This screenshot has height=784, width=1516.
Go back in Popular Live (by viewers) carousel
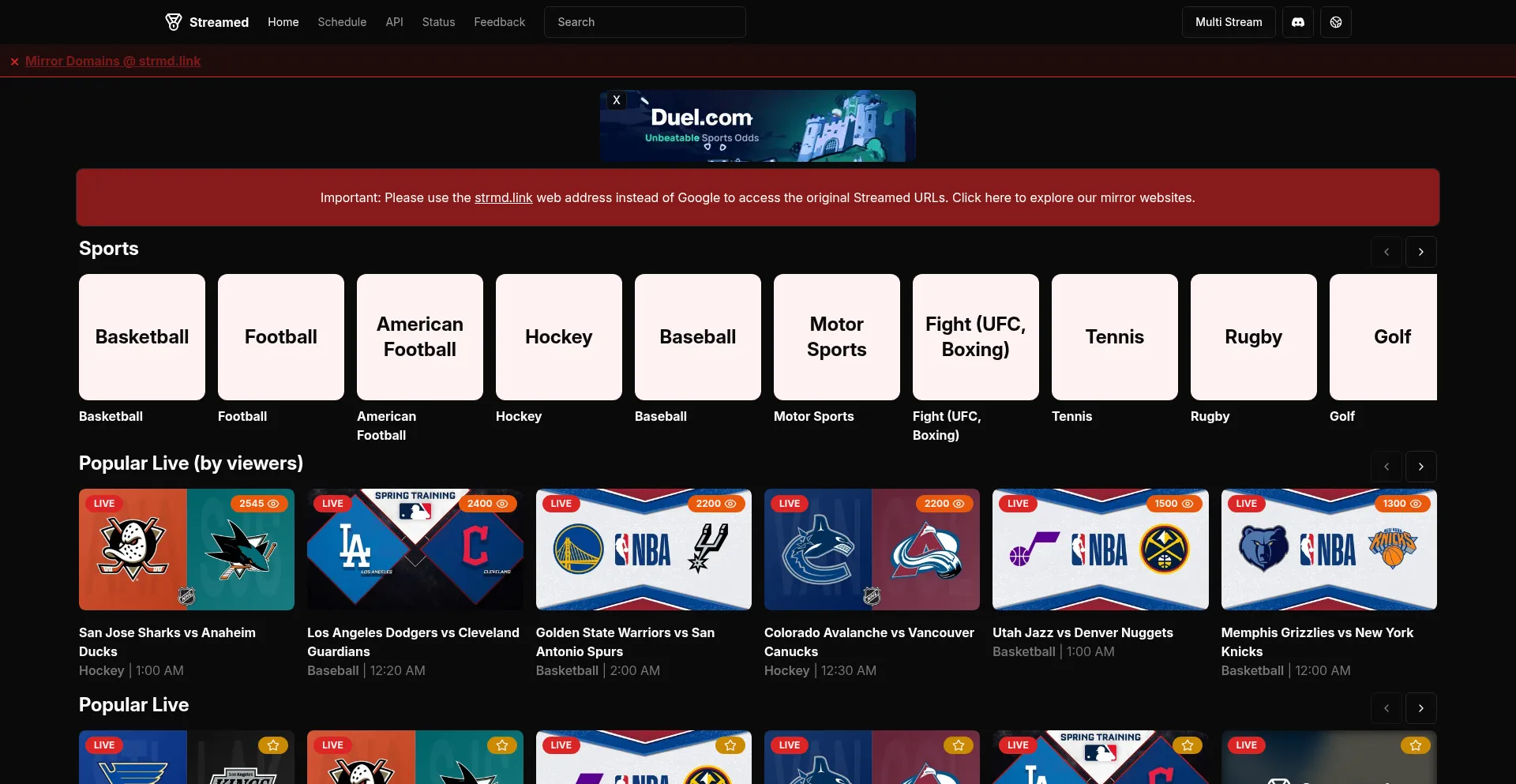pos(1387,467)
